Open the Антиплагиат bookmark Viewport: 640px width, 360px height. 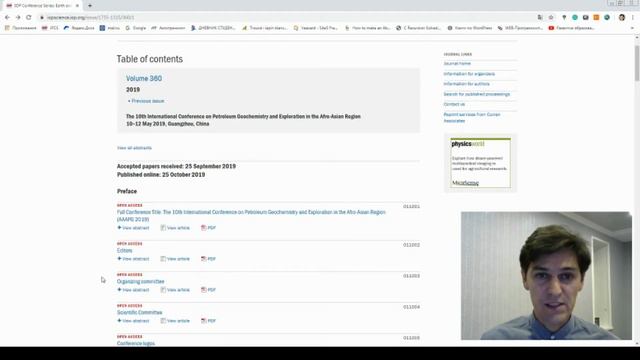168,28
